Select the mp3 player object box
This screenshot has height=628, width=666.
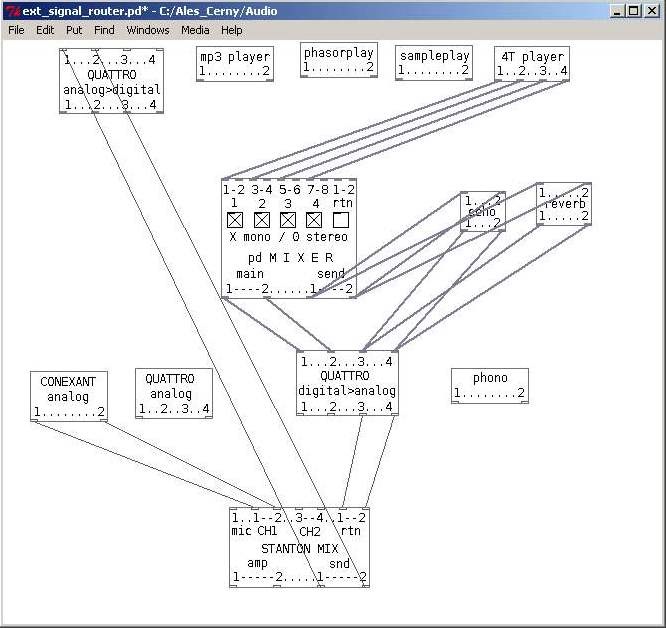click(x=235, y=64)
